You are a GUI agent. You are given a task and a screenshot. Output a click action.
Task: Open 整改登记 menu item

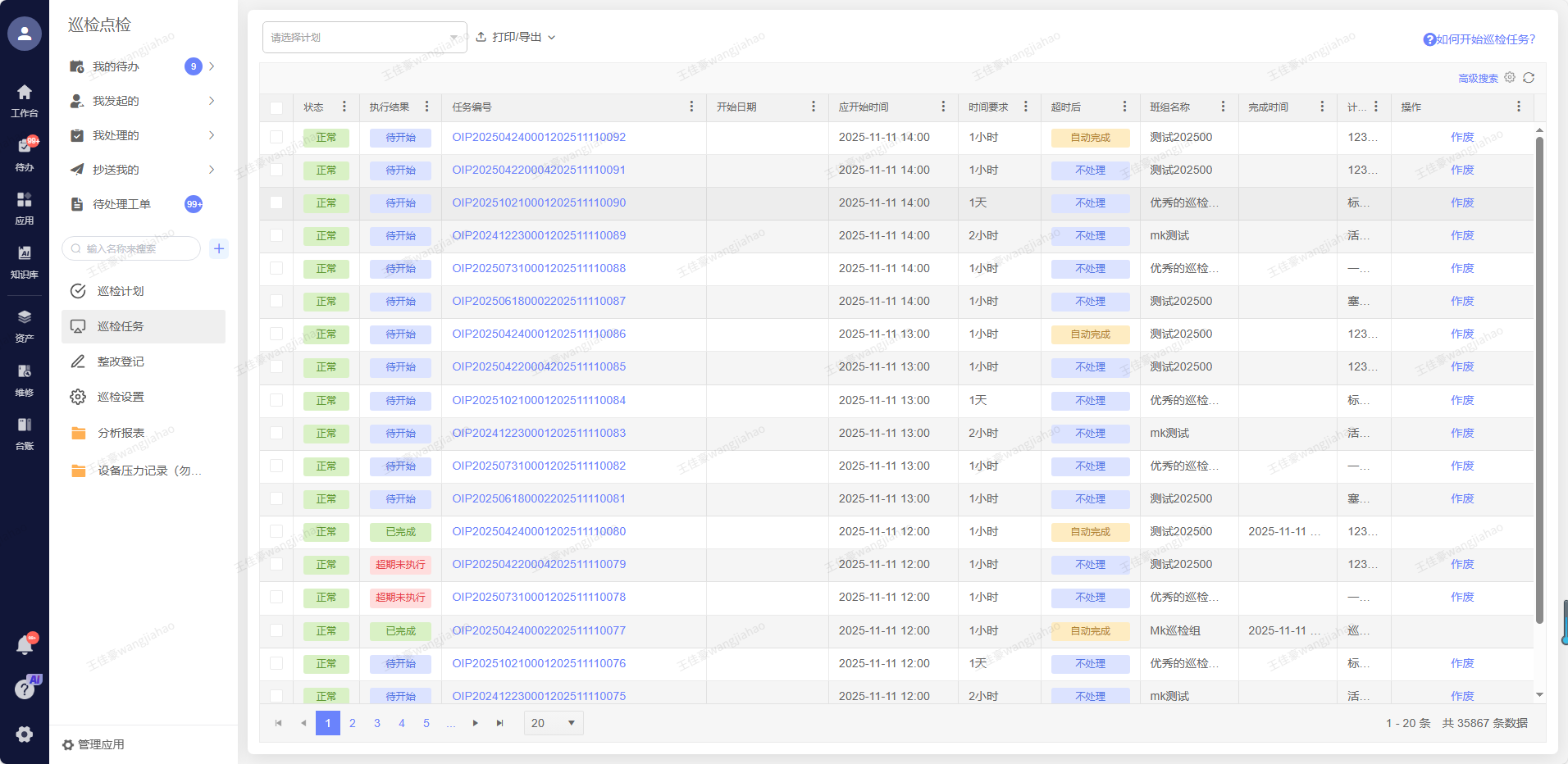point(121,362)
